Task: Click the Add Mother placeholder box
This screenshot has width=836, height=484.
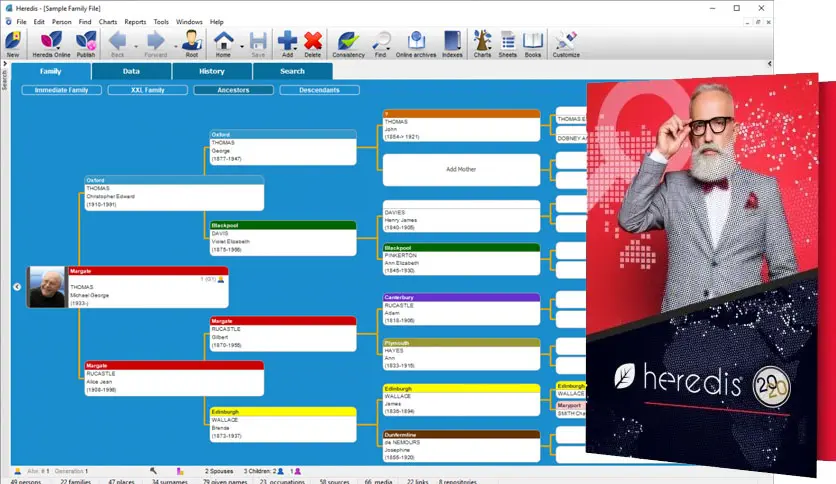Action: (461, 170)
